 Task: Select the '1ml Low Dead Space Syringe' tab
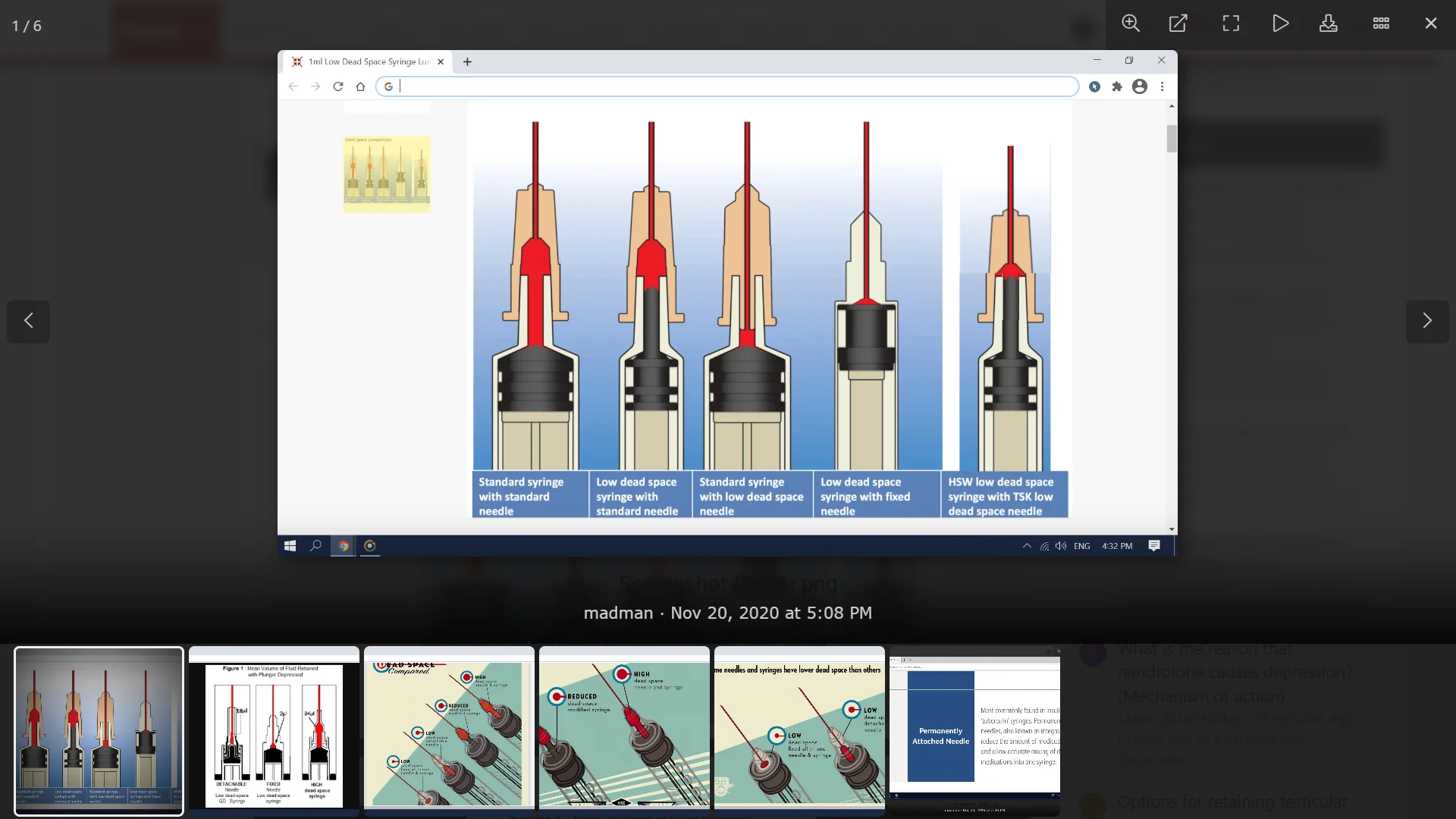365,61
